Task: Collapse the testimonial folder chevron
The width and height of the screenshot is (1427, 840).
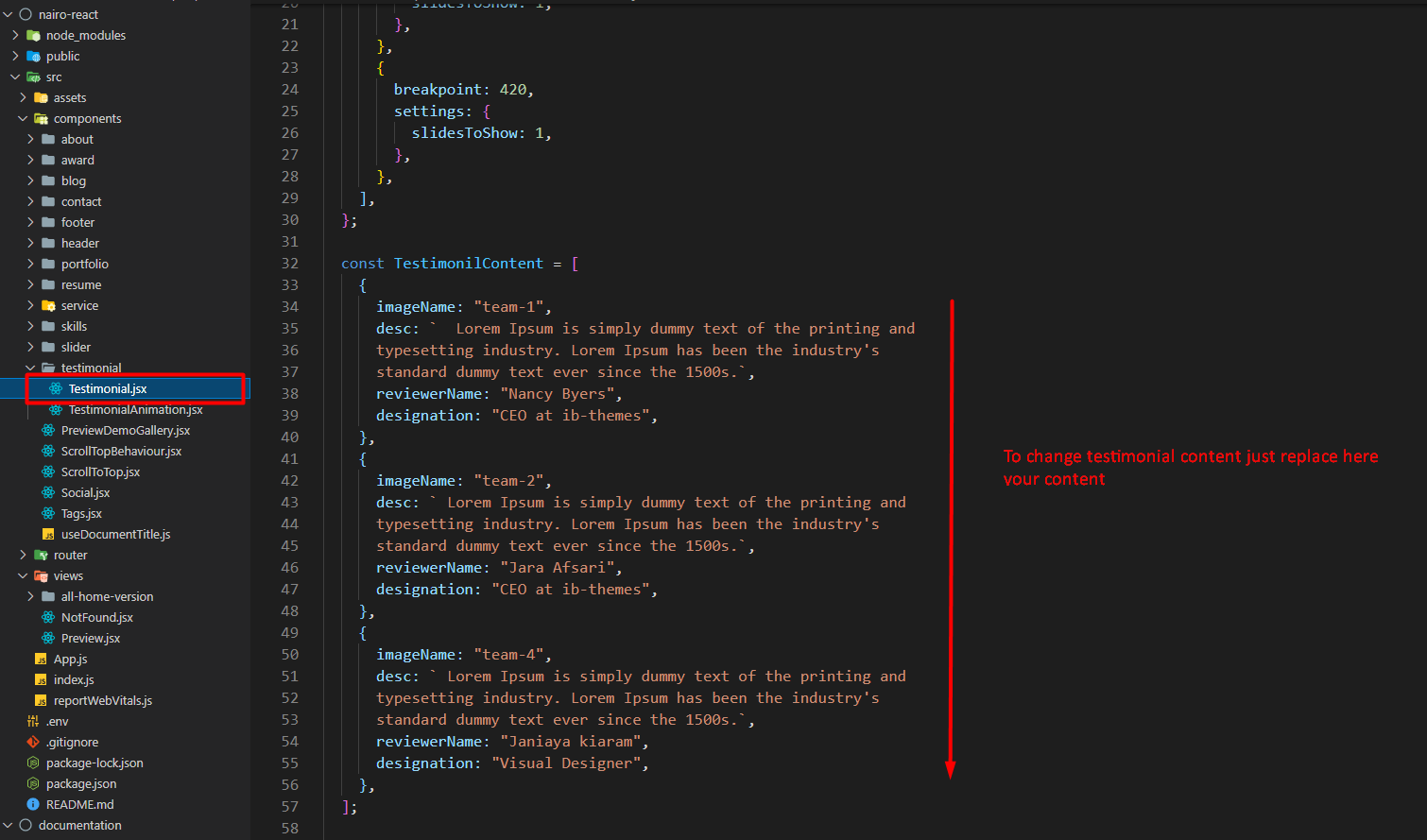Action: [30, 368]
